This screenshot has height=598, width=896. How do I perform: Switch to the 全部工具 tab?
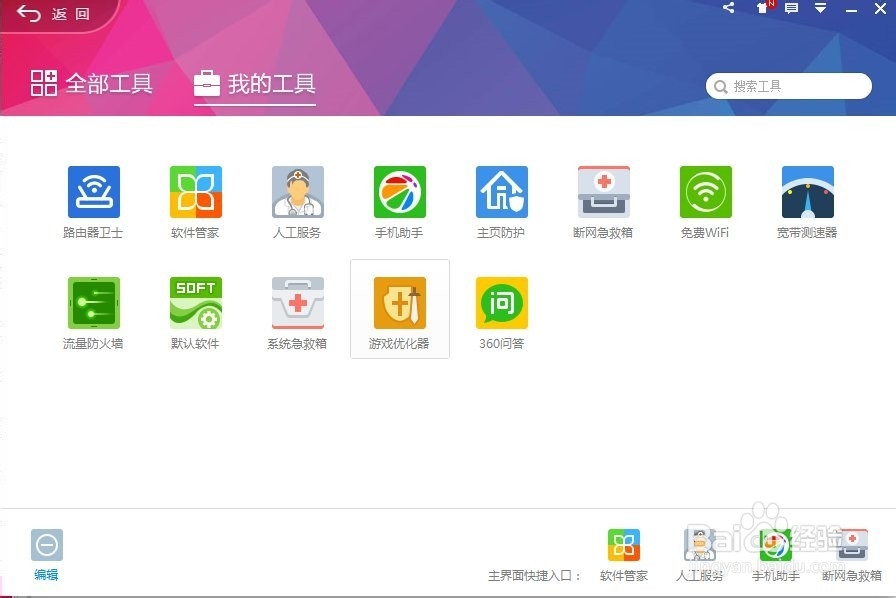pyautogui.click(x=91, y=83)
